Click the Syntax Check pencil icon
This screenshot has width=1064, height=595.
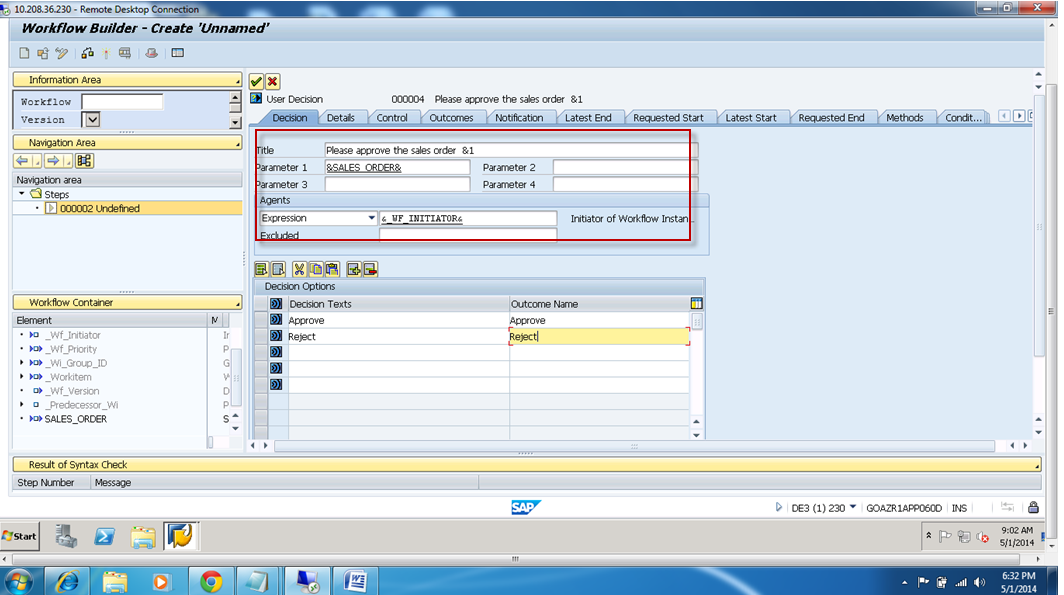tap(61, 53)
